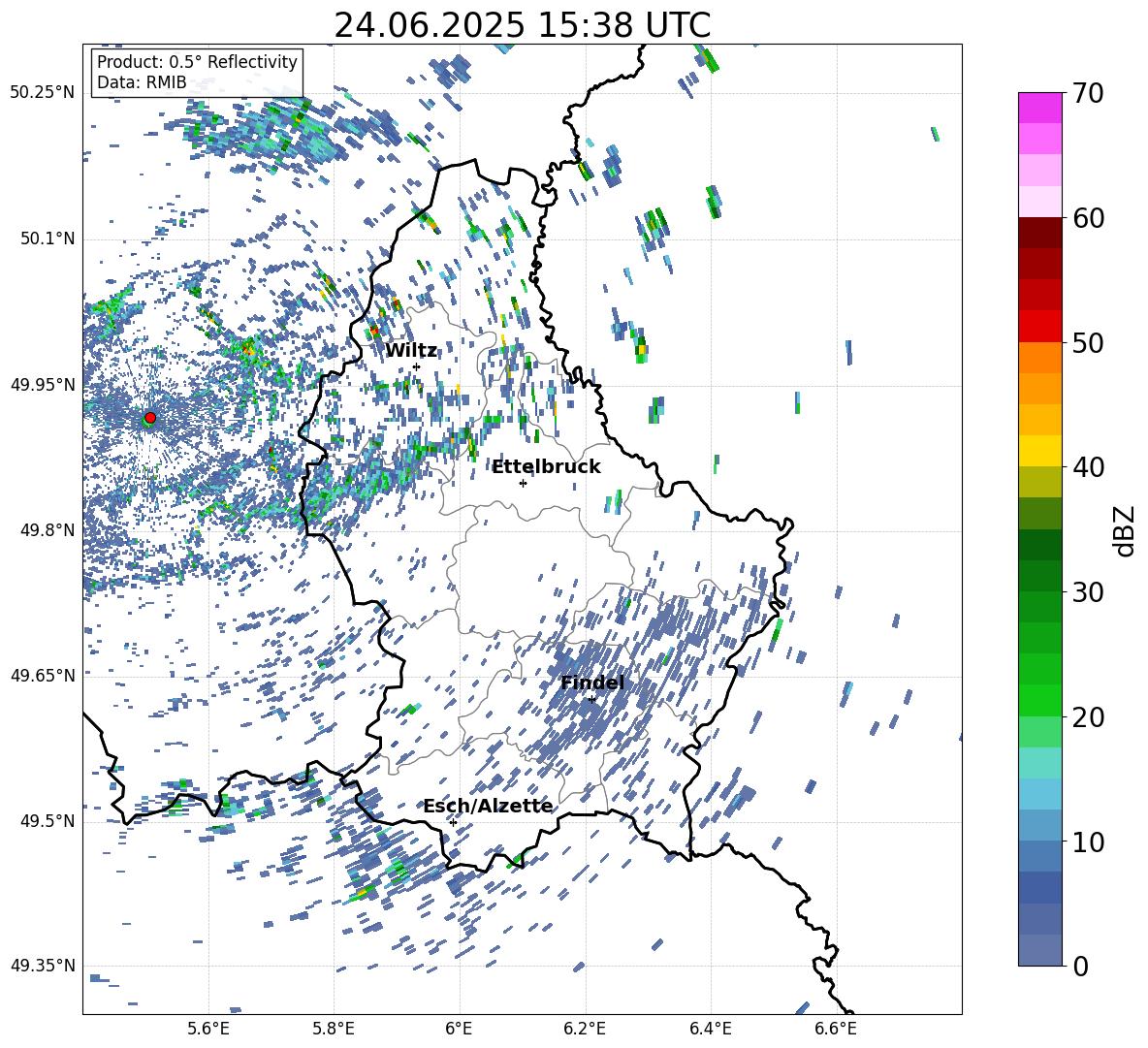Click the 49.8°N latitude label
1148x1048 pixels.
[x=48, y=530]
